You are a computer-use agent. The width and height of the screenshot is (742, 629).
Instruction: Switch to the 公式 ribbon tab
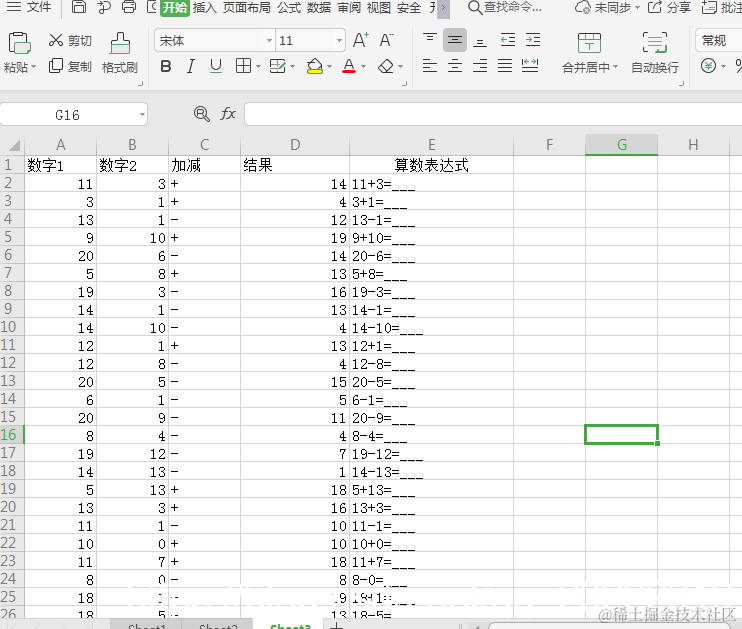289,8
